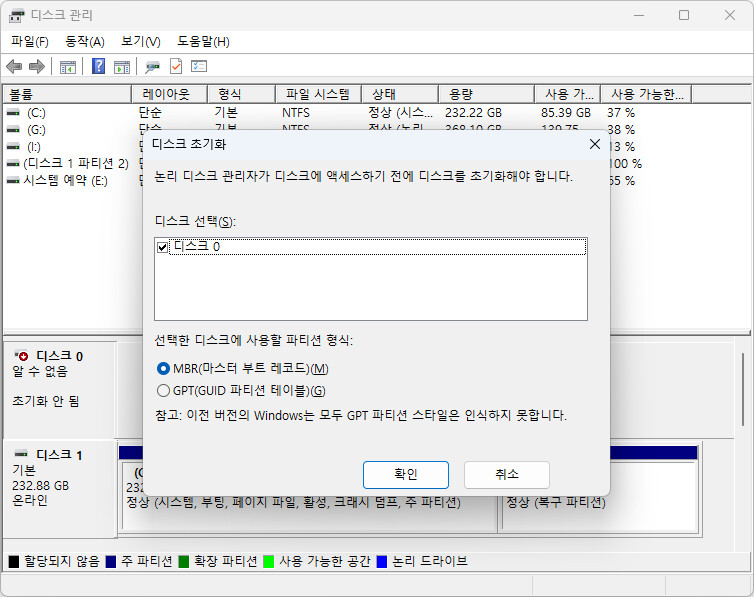Sort by the 파일 시스템 column header

(318, 94)
